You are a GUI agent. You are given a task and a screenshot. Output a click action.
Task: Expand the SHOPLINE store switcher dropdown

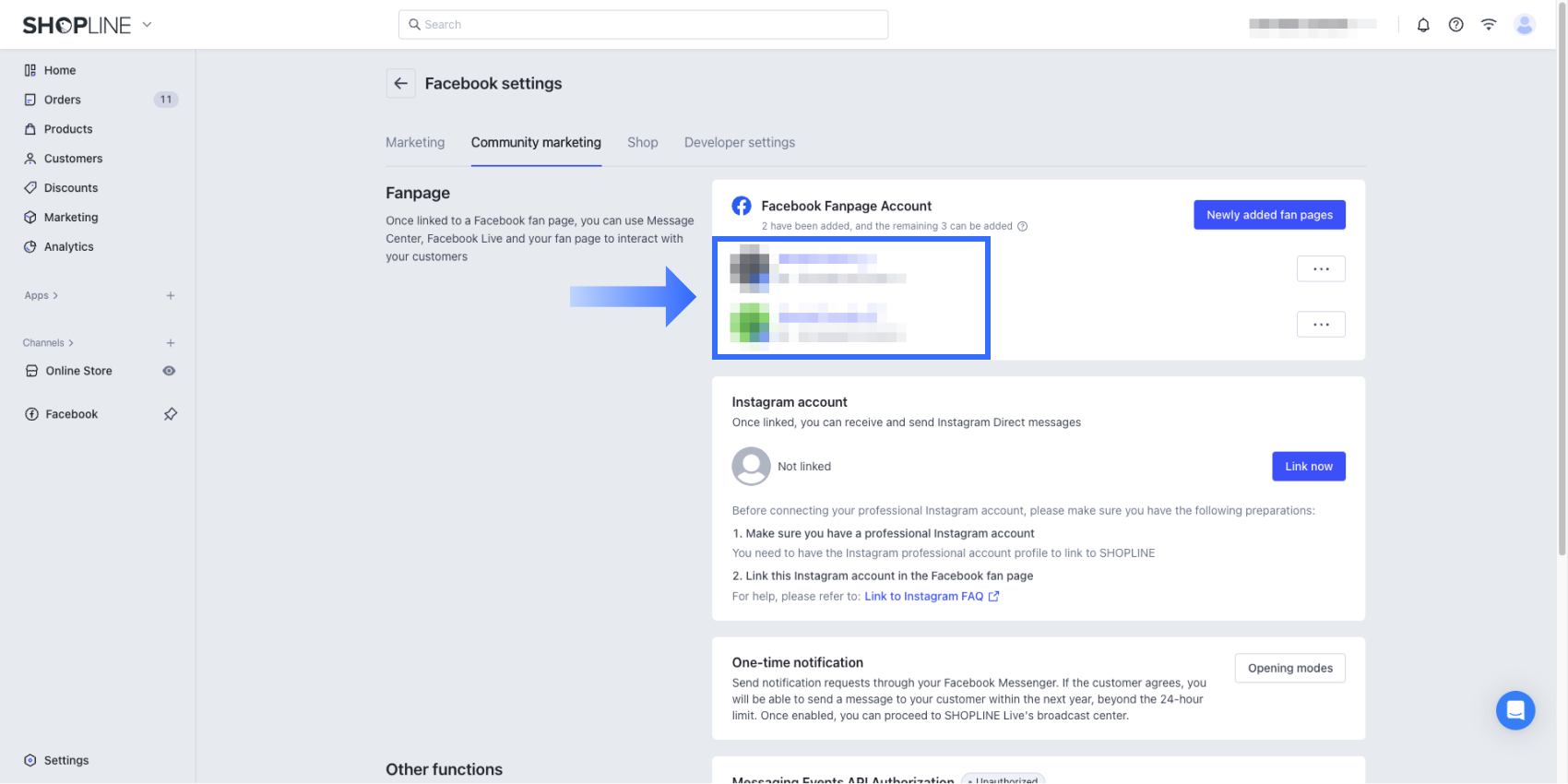point(148,25)
